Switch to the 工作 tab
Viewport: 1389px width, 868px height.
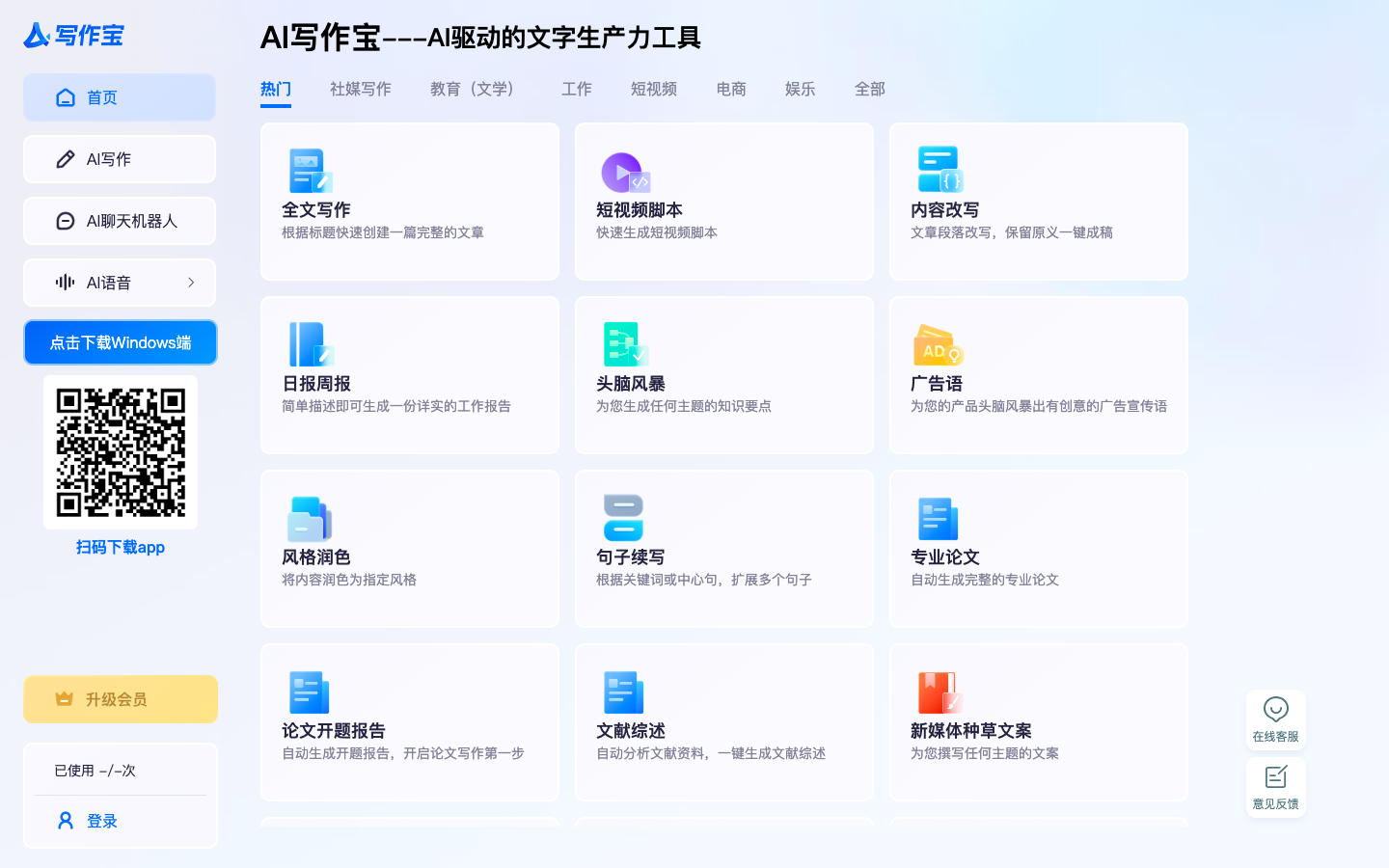(x=577, y=89)
